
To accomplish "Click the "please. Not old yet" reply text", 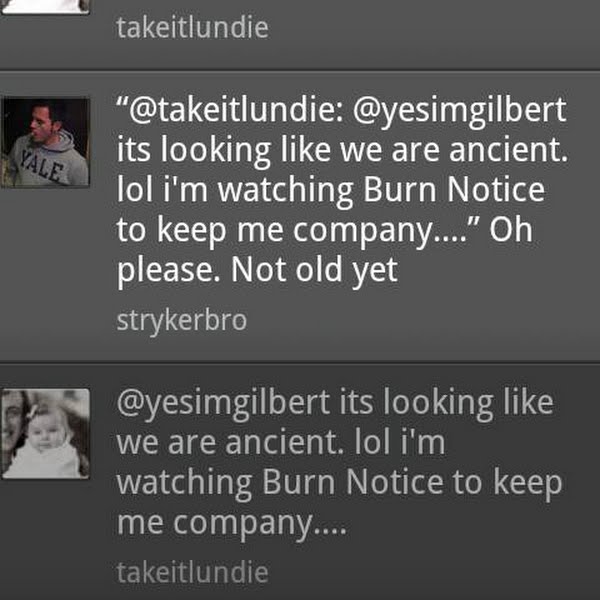I will (257, 270).
